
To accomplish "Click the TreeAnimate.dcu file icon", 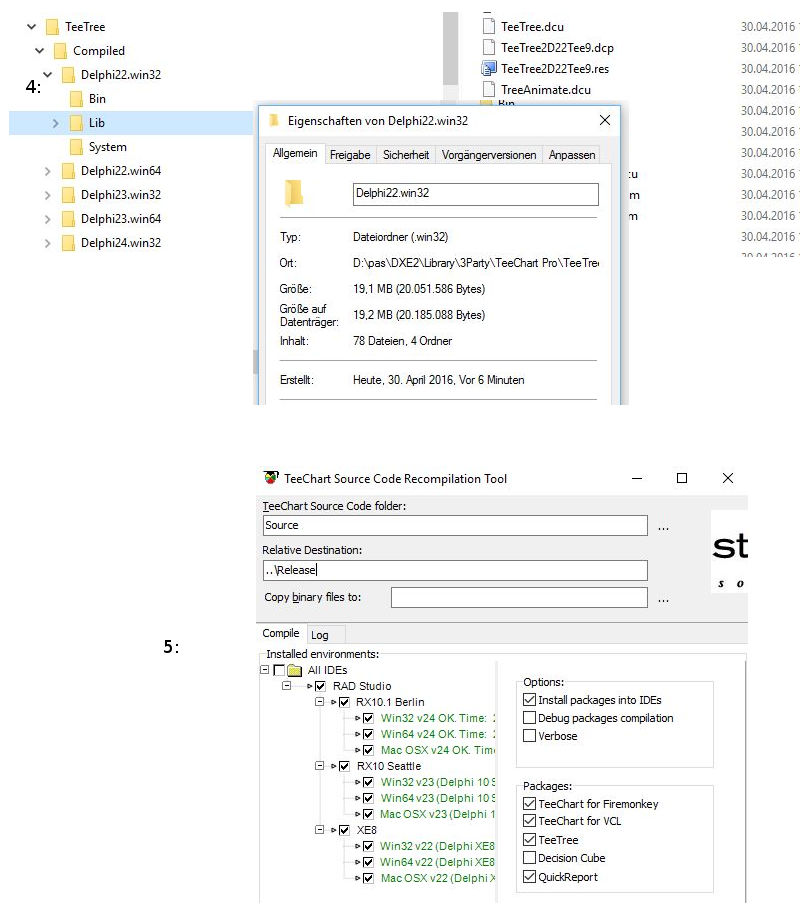I will [x=489, y=90].
